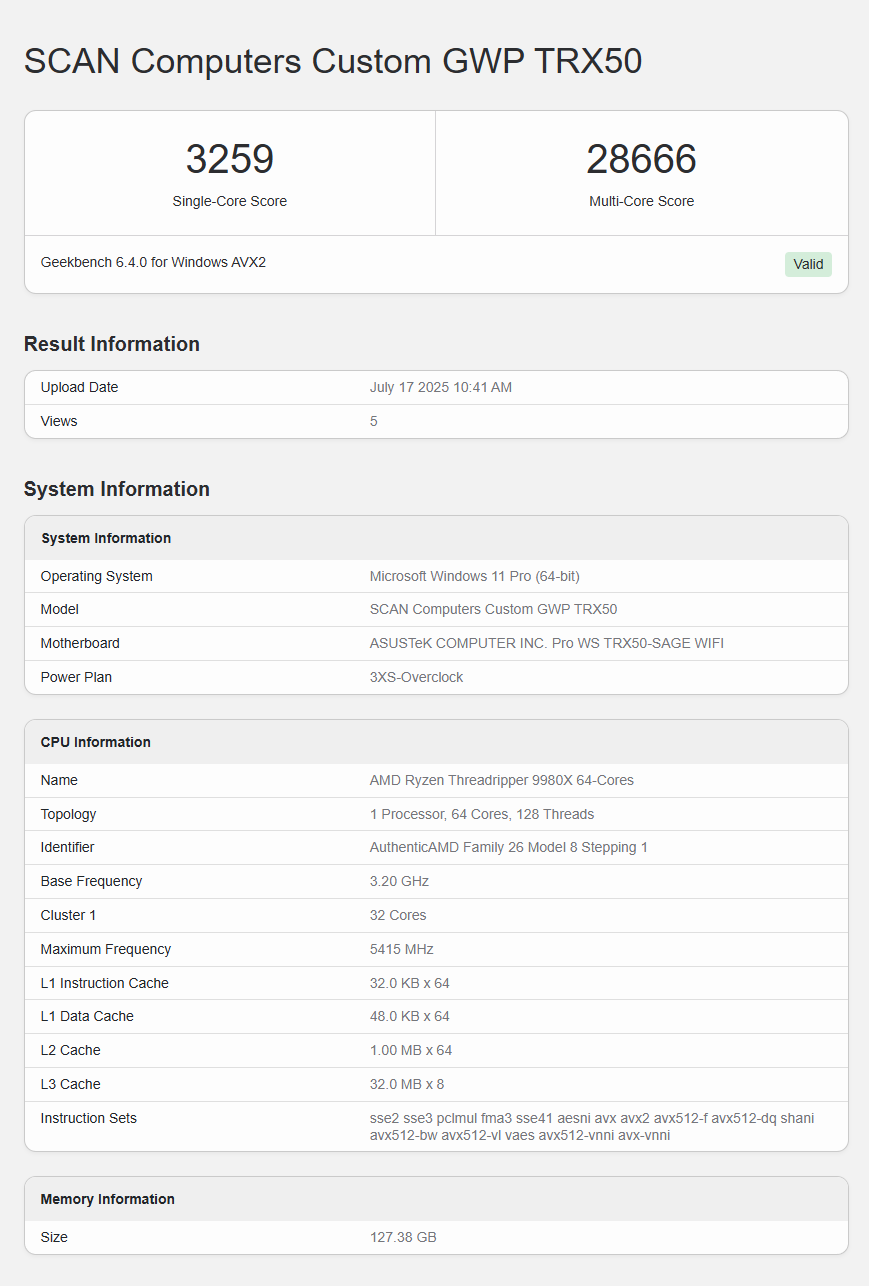869x1286 pixels.
Task: Click the AuthenticAMD Family 26 identifier value
Action: [508, 847]
